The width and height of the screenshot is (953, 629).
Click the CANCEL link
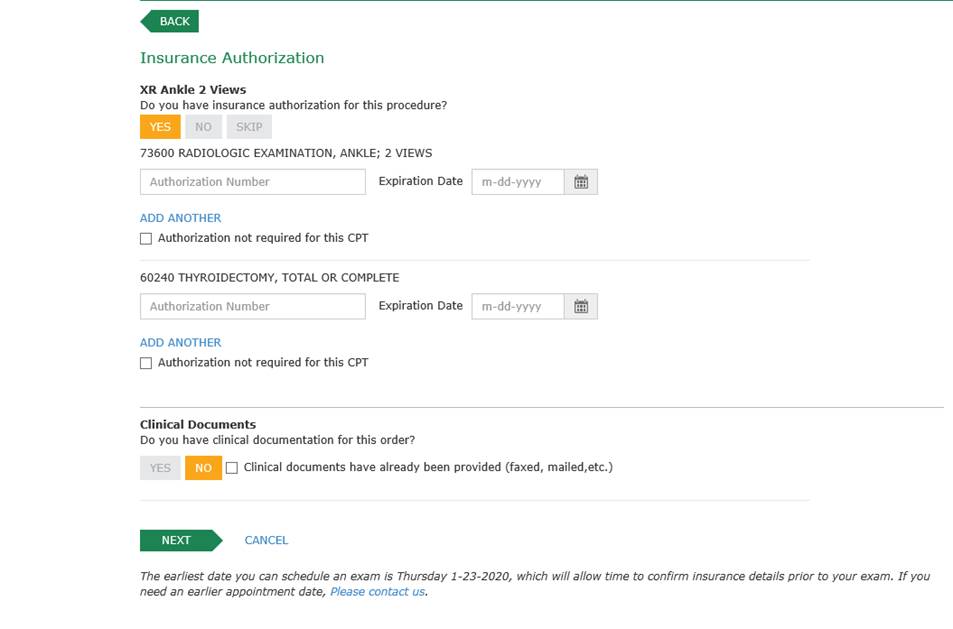click(266, 540)
